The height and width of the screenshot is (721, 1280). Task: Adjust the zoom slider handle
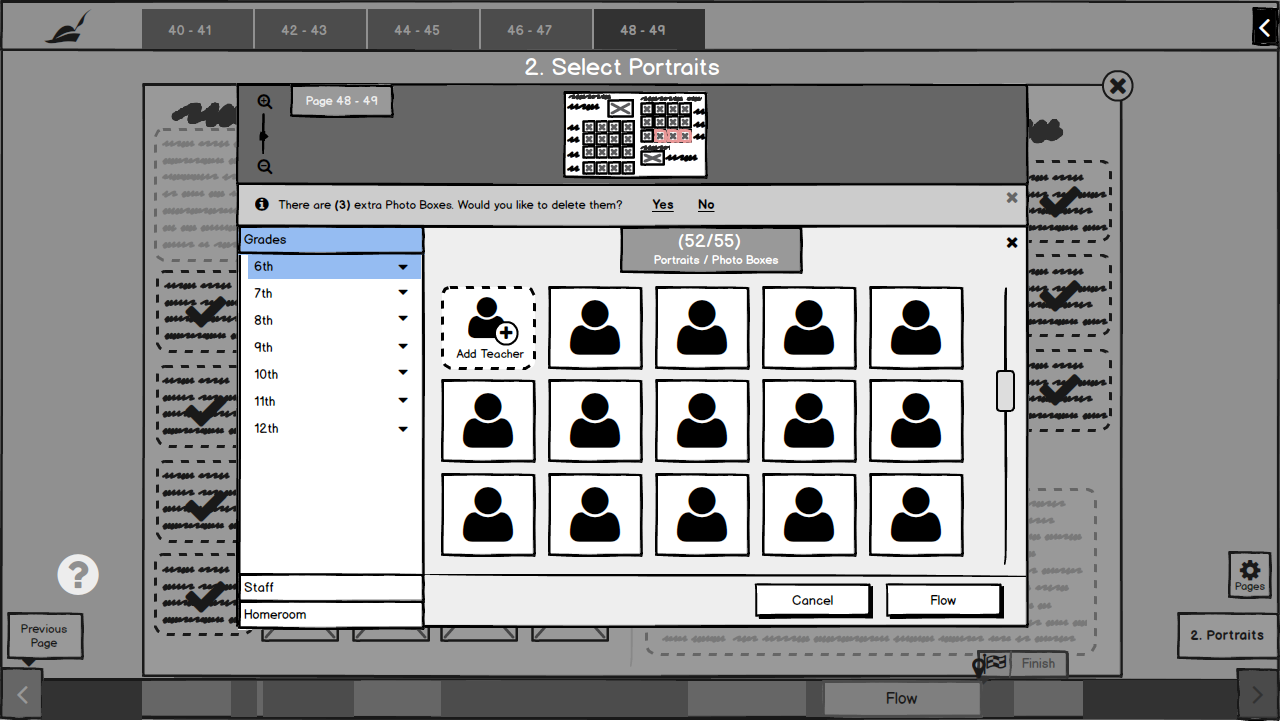[264, 135]
